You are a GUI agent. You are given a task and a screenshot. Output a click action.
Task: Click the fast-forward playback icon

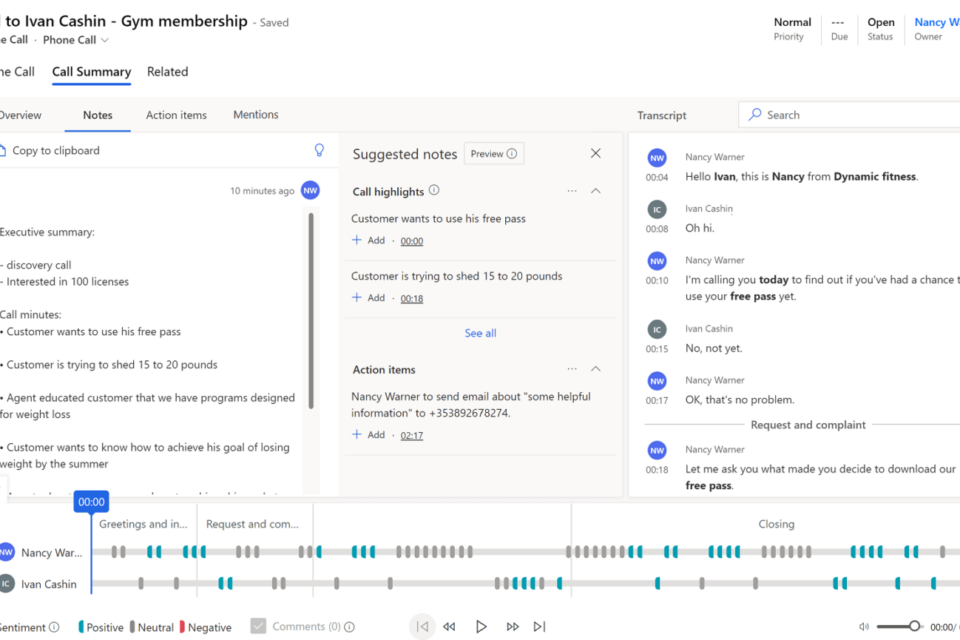click(x=512, y=627)
